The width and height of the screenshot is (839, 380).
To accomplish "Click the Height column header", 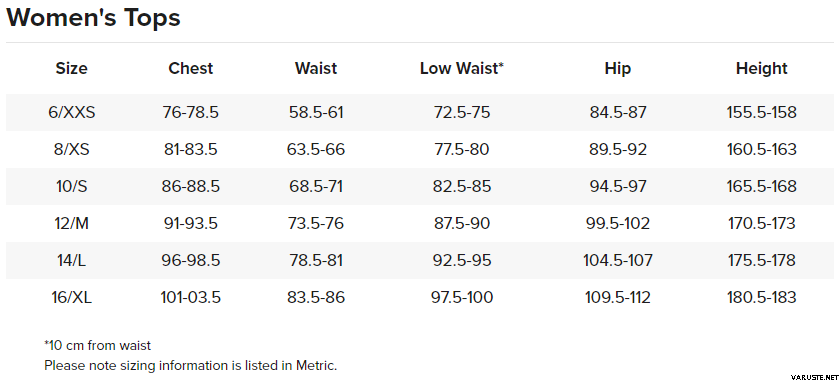I will coord(761,69).
